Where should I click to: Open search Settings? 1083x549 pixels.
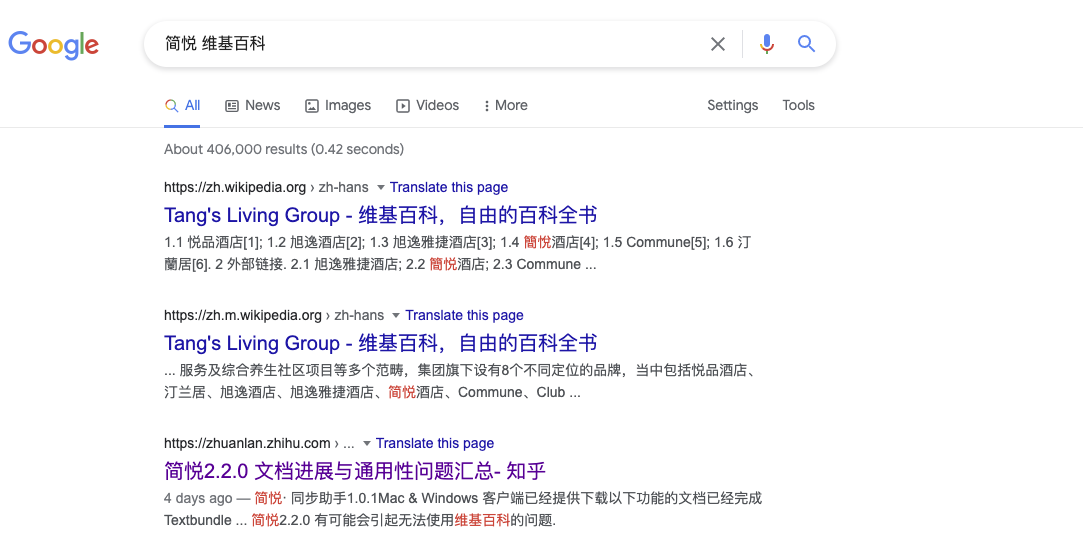[x=732, y=106]
